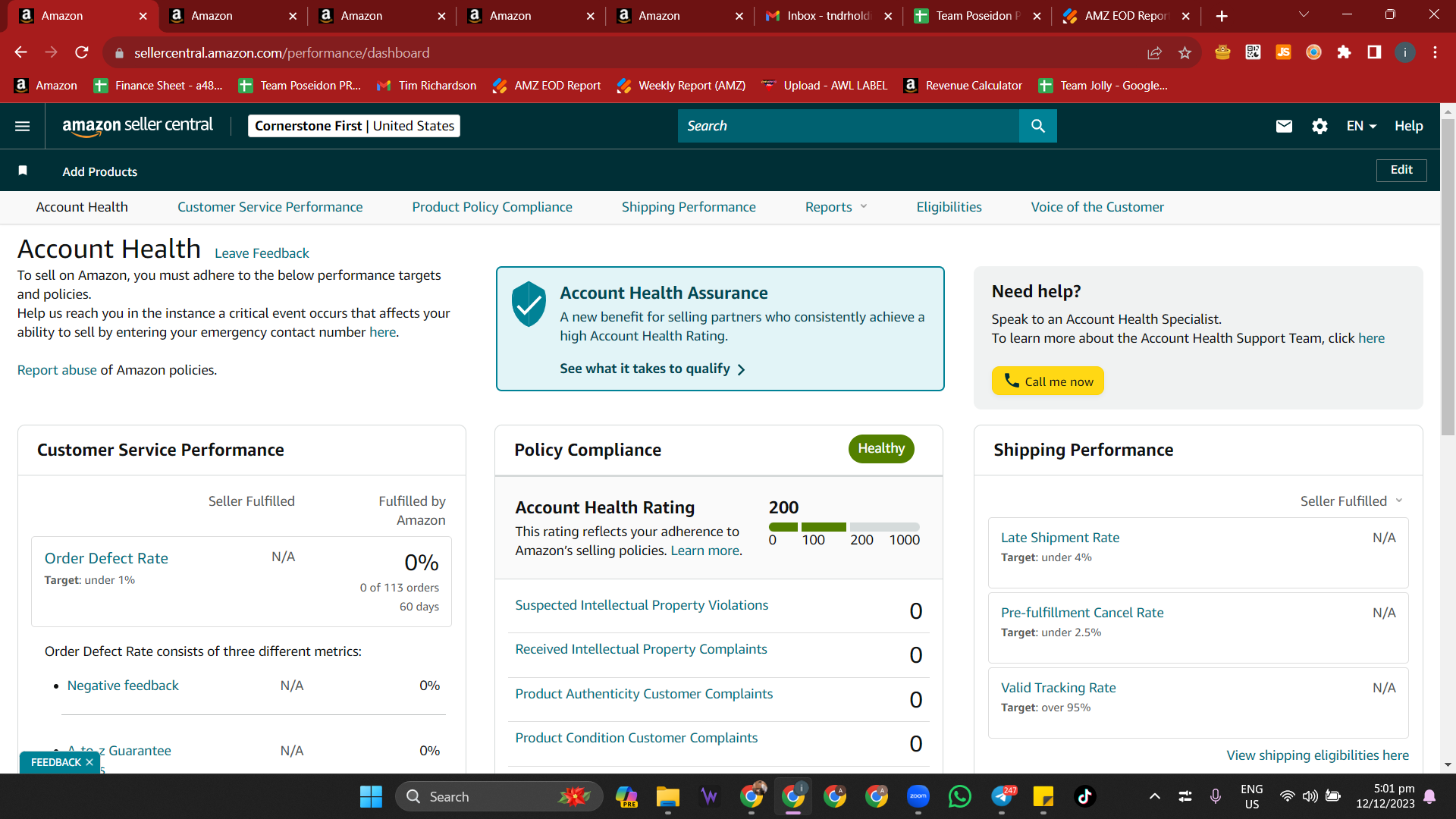Open the JS extension icon

1283,52
